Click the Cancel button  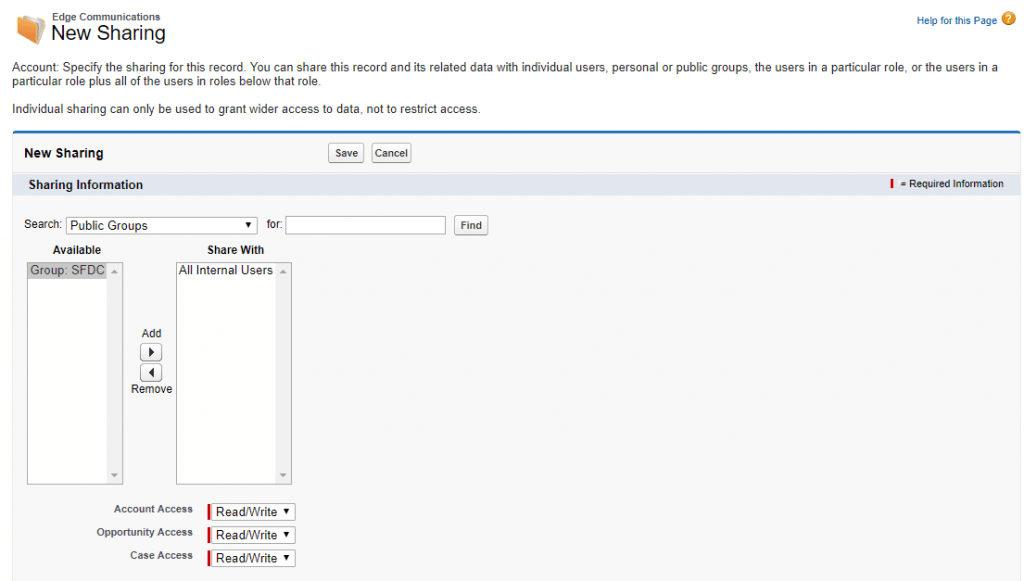(390, 153)
